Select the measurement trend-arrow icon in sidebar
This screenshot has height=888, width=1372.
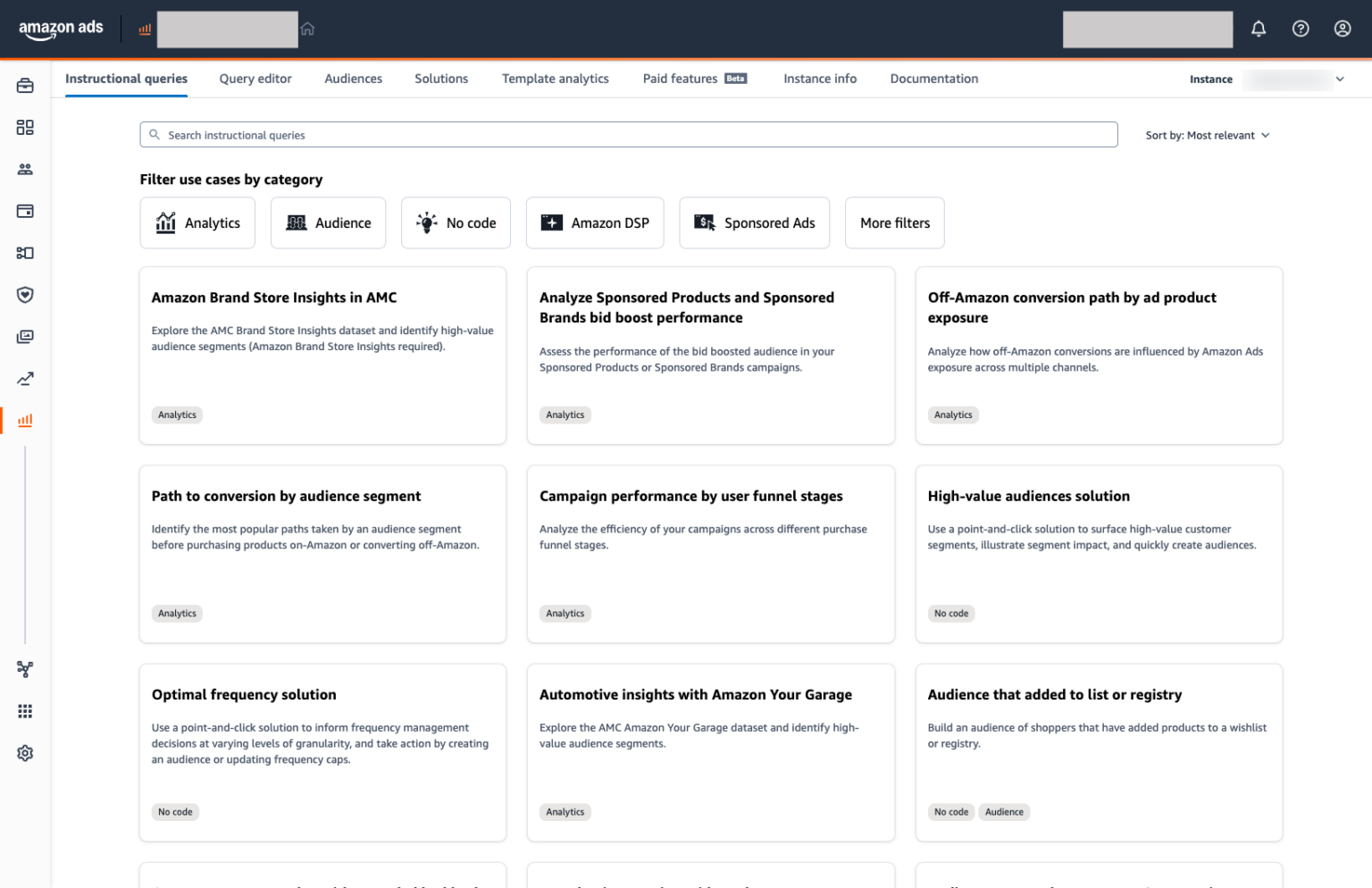pos(25,379)
